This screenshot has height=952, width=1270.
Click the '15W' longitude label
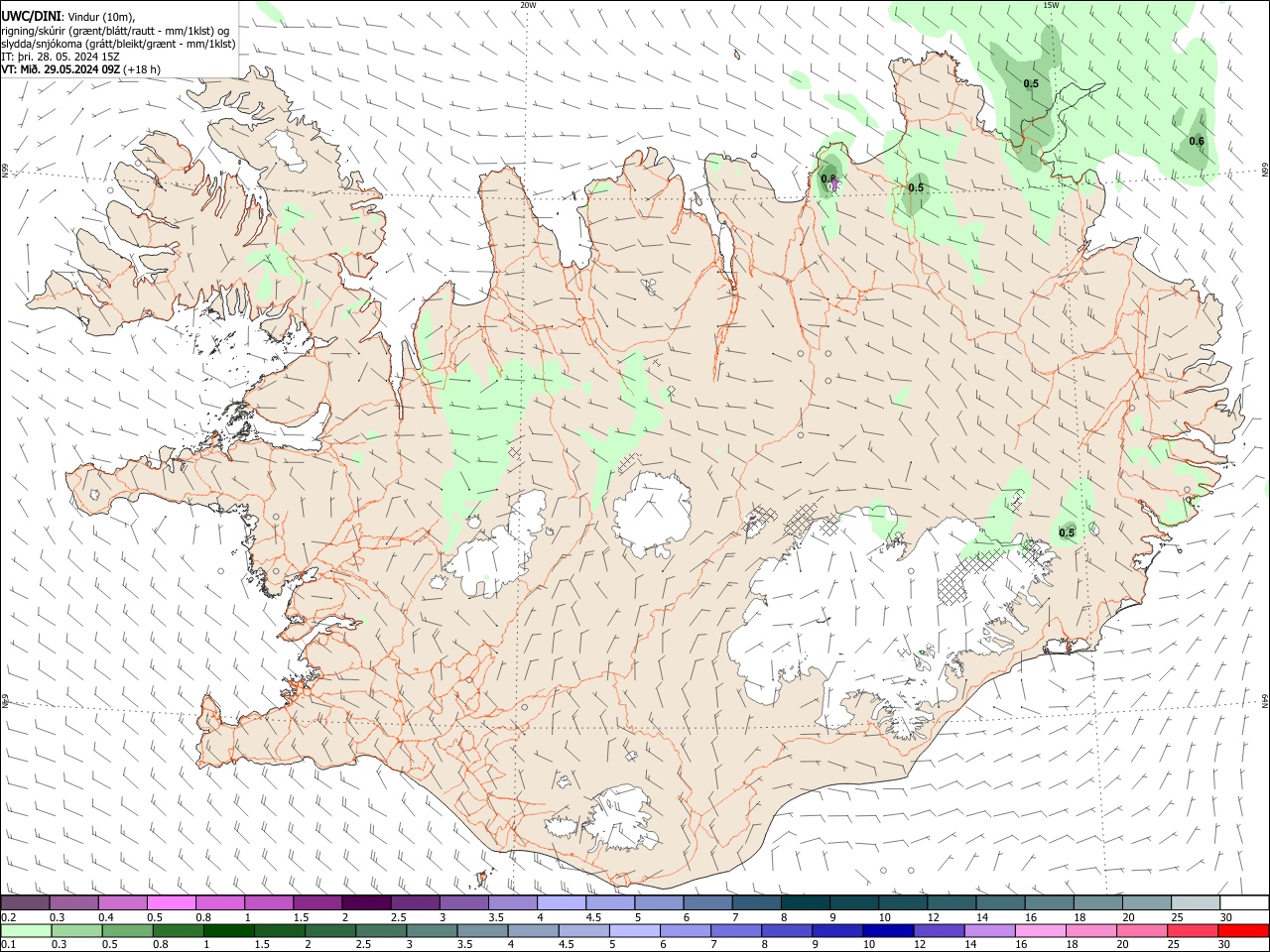coord(1052,5)
